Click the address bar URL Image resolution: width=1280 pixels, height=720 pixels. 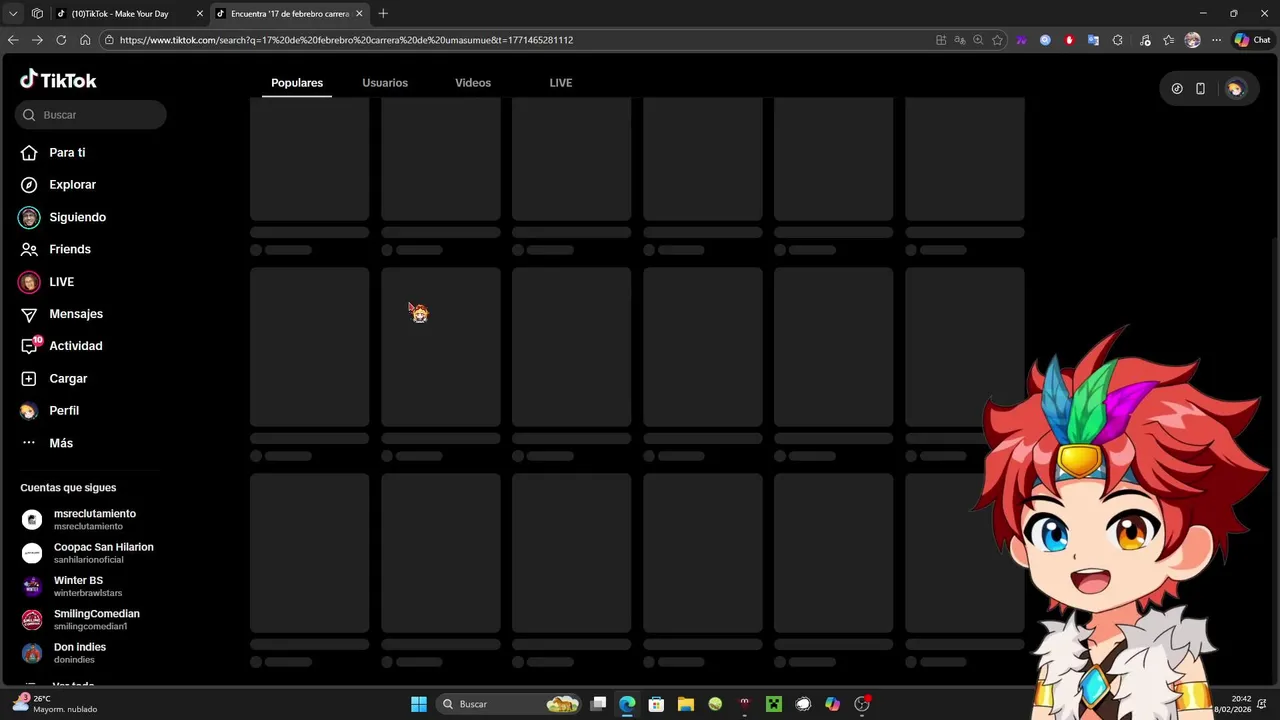pos(346,40)
